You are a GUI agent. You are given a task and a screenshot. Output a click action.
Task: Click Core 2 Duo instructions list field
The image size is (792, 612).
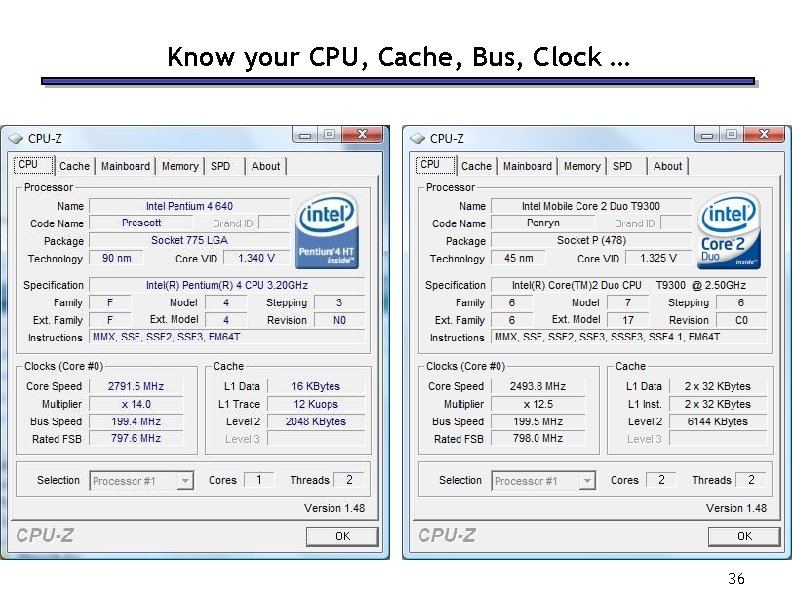[629, 336]
